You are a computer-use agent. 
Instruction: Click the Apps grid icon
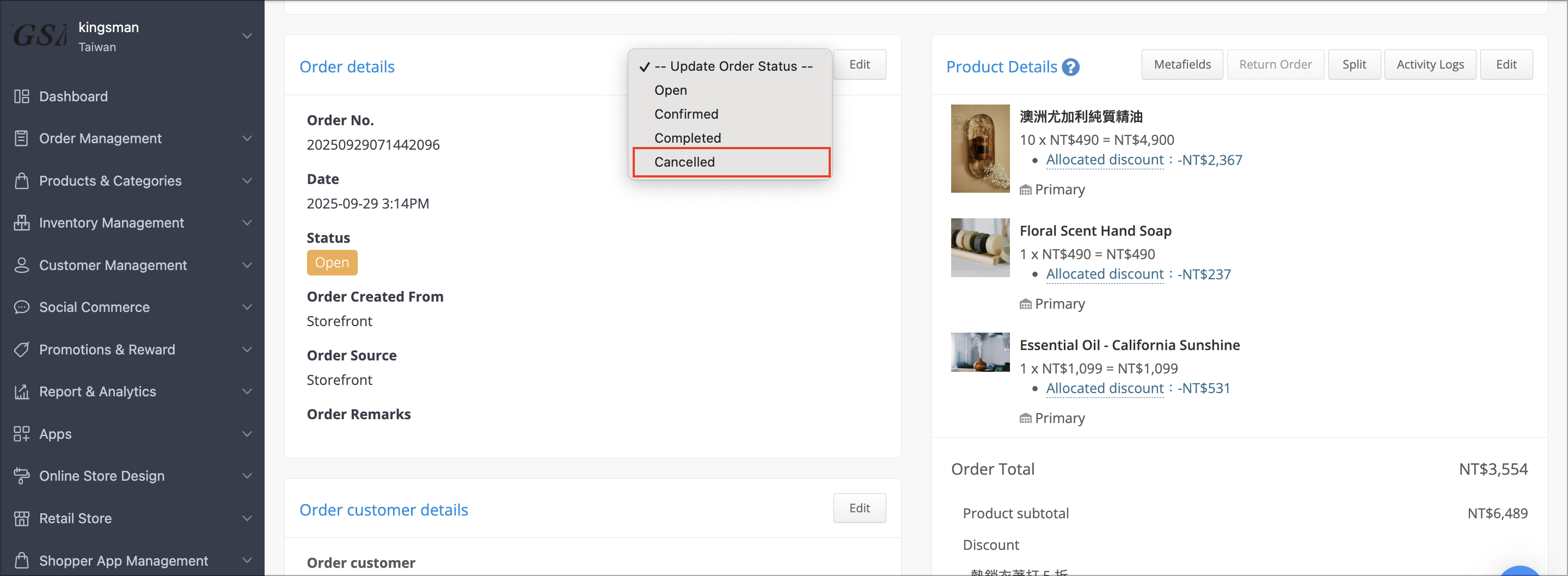(21, 433)
